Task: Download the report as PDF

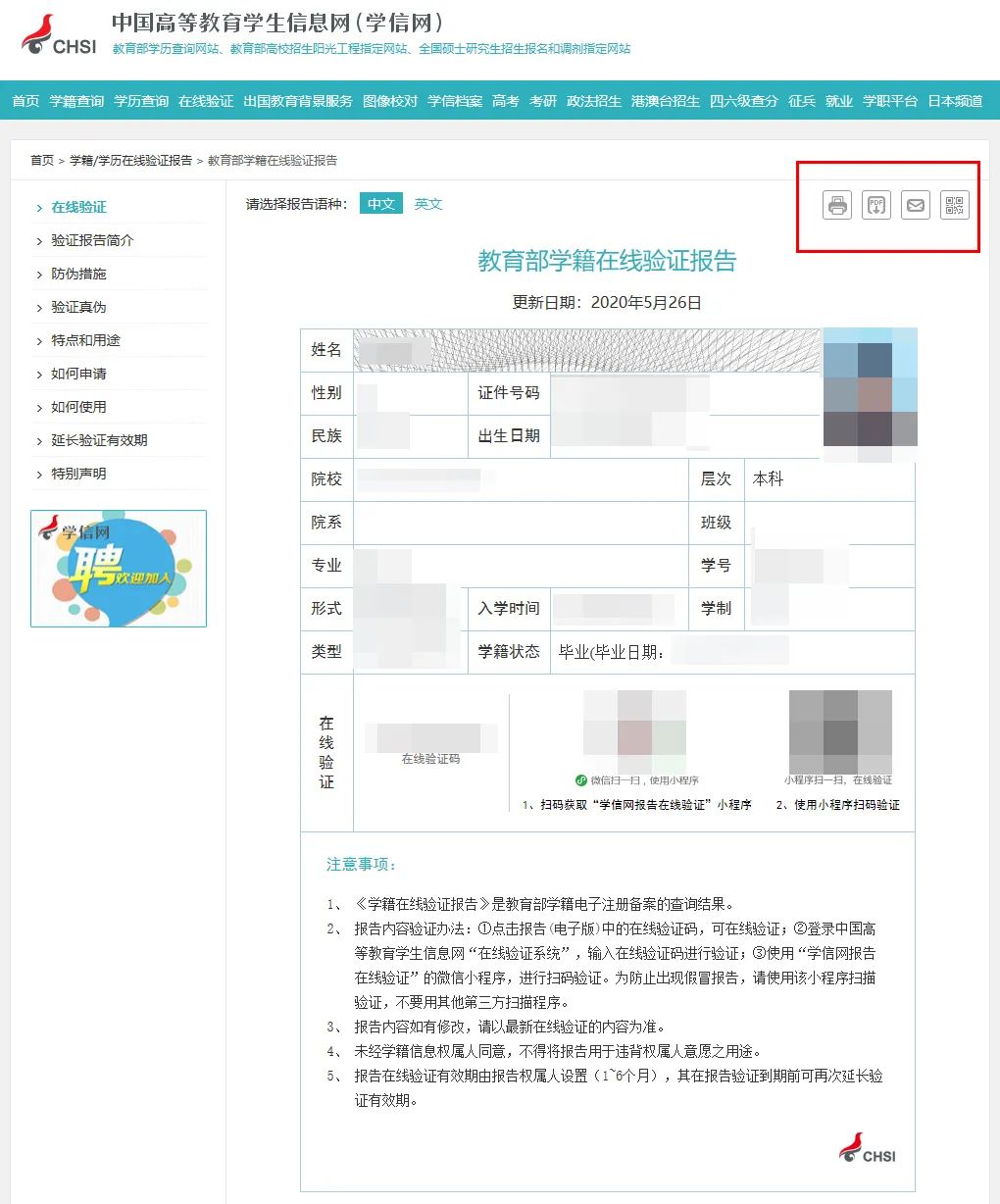Action: click(875, 205)
